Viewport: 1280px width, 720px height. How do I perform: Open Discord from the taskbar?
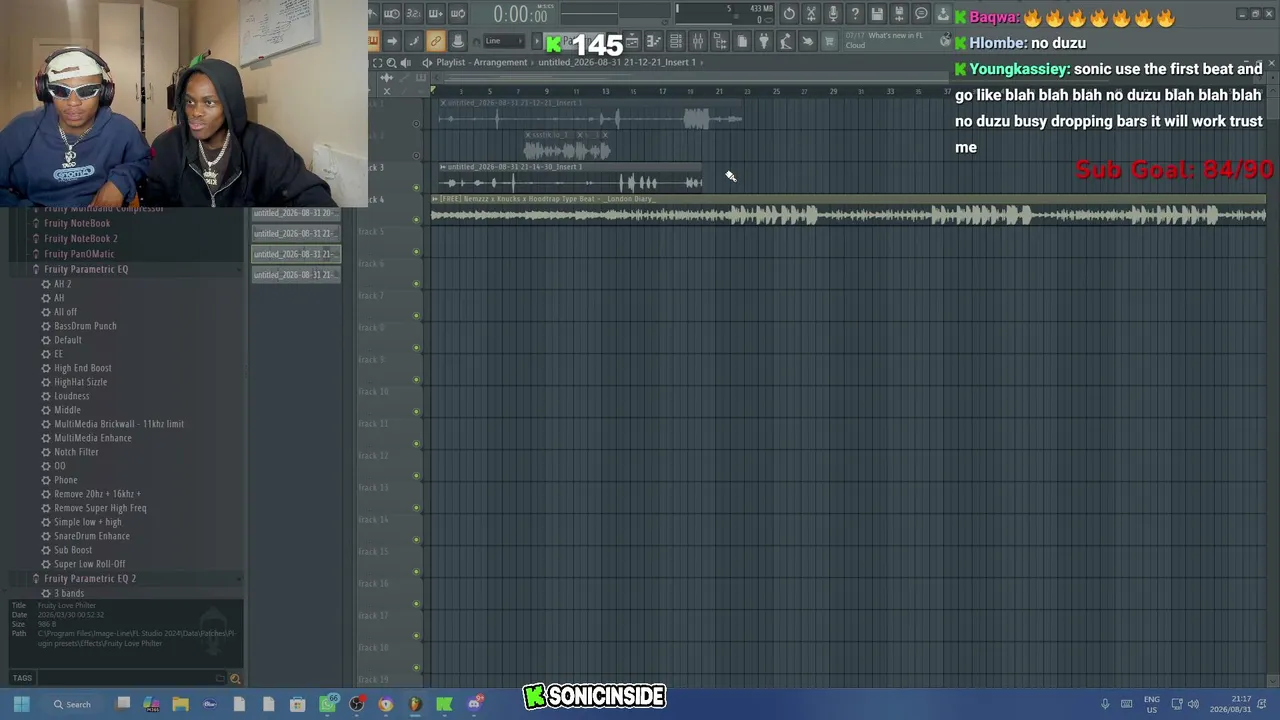click(474, 704)
